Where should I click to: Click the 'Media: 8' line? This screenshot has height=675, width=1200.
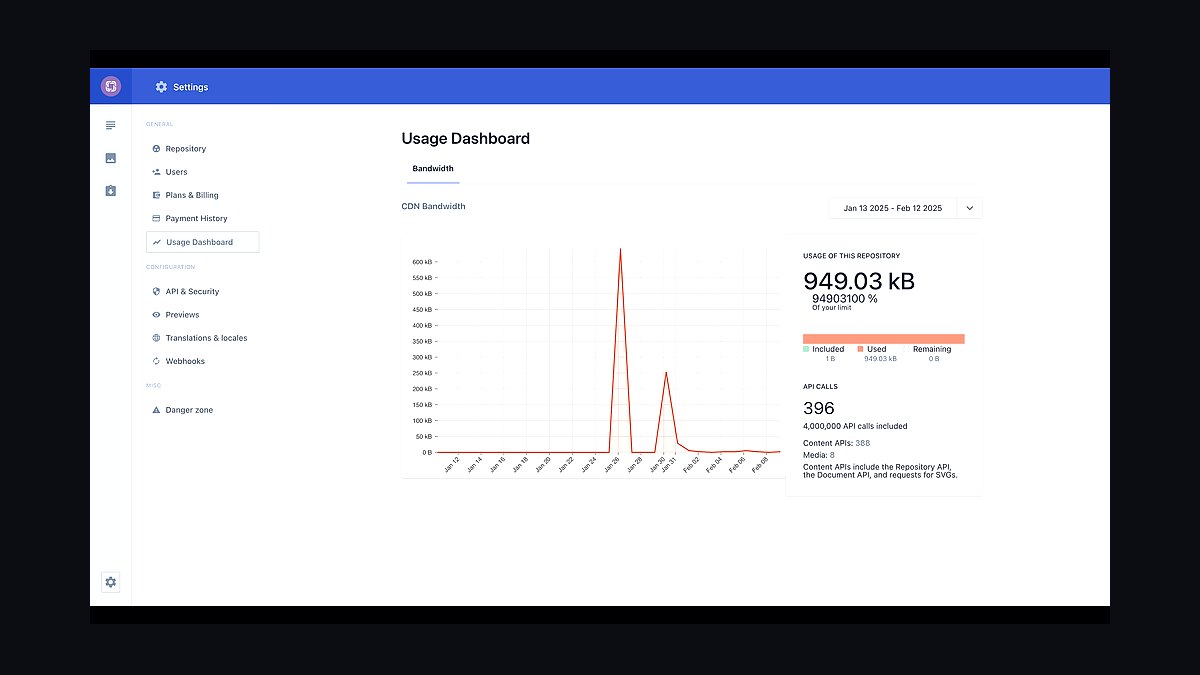tap(819, 455)
